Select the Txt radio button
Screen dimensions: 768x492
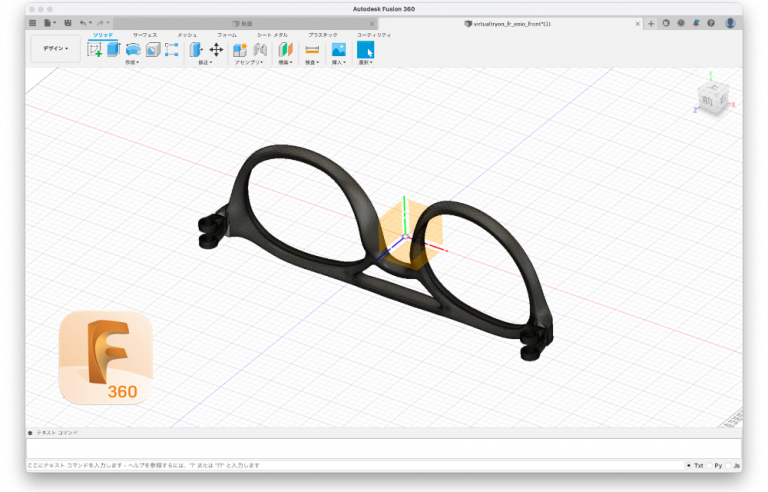coord(688,466)
